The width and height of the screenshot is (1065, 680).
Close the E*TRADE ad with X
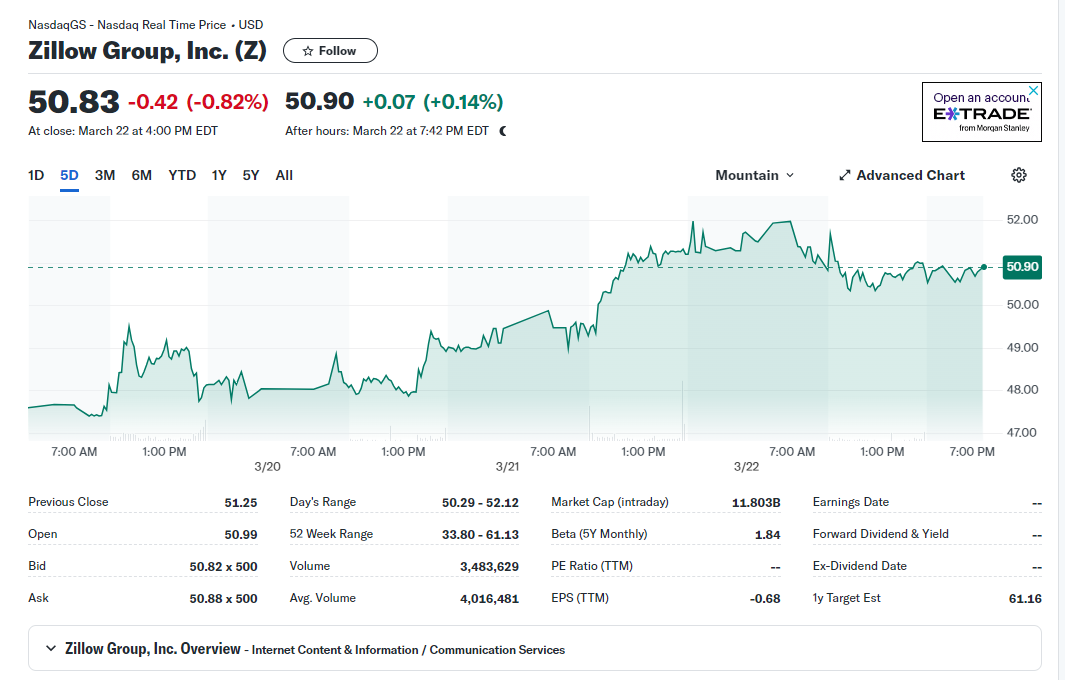coord(1033,90)
